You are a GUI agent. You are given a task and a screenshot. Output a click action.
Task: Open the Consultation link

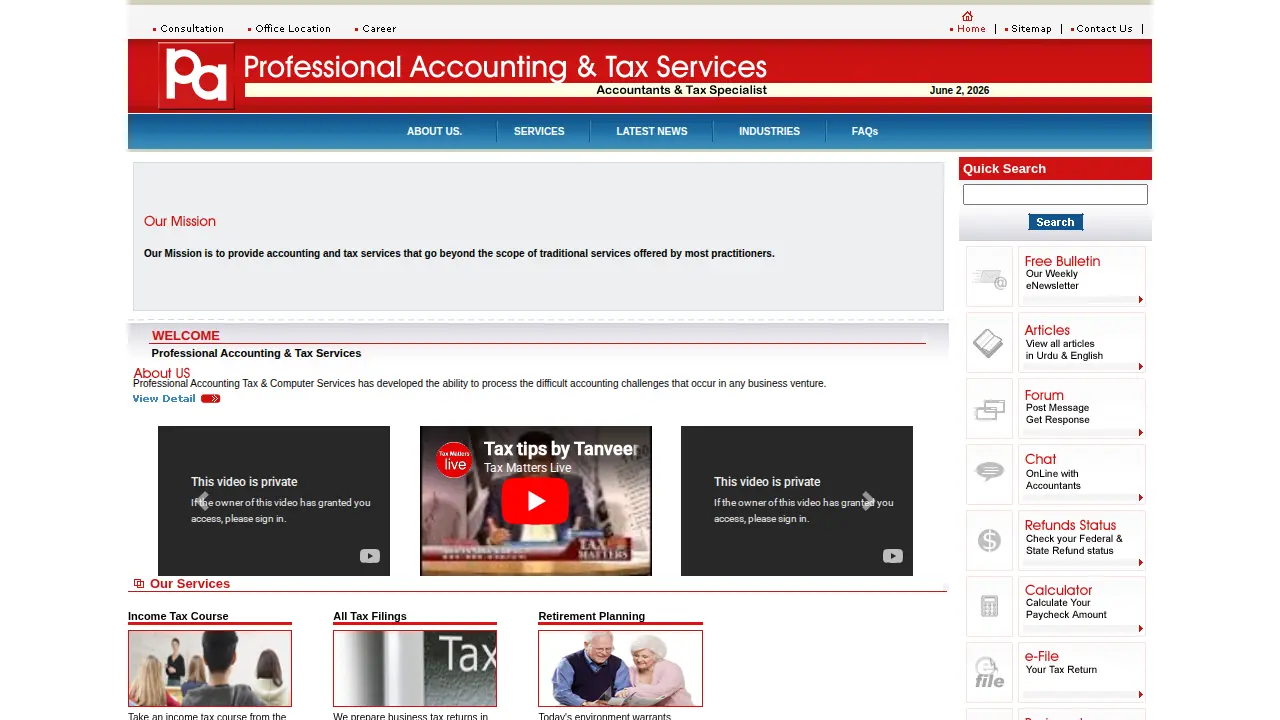click(x=192, y=29)
